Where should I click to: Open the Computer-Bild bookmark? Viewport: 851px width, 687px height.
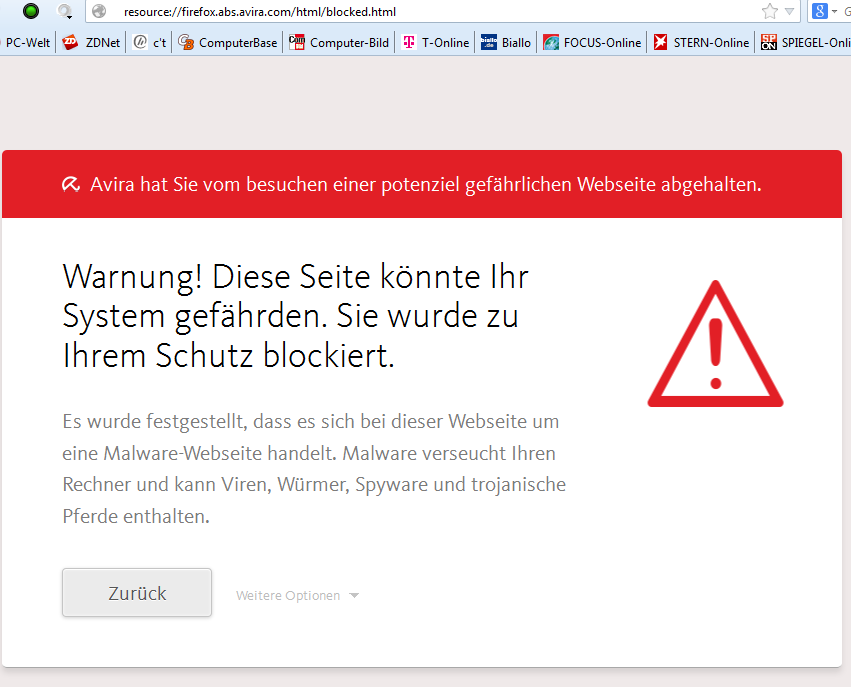pos(339,42)
